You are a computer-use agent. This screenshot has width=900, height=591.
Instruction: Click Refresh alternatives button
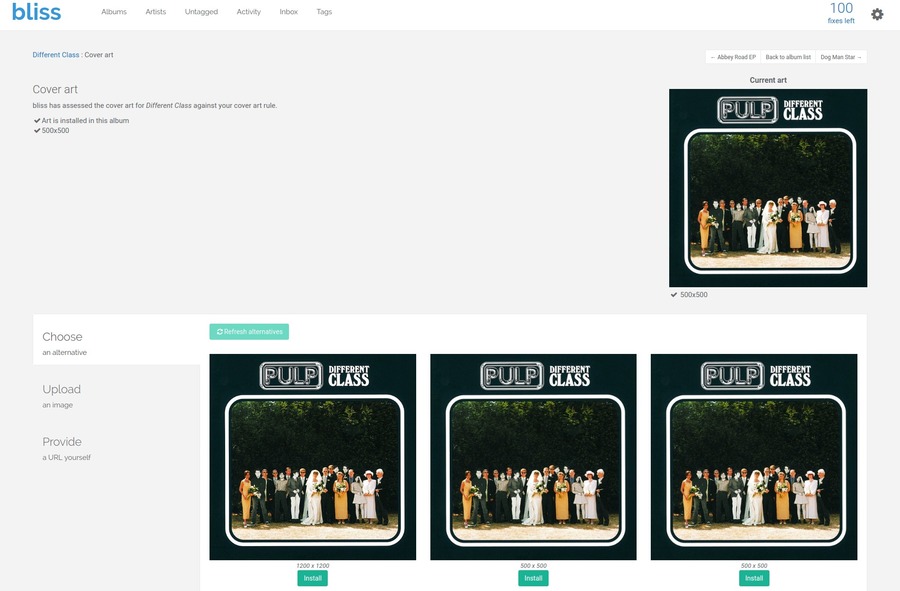click(x=249, y=332)
